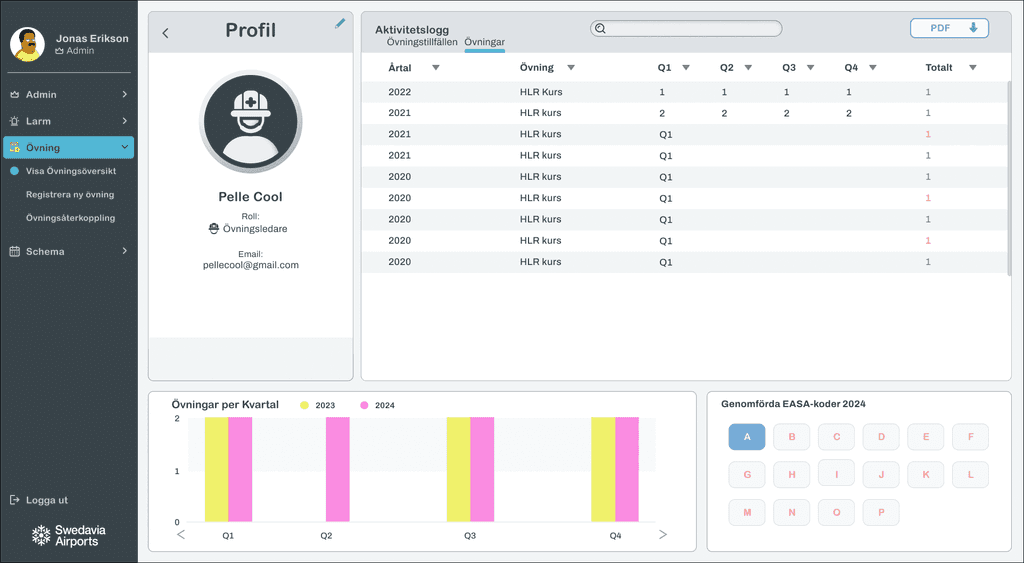Expand the Admin sidebar menu
1024x563 pixels.
tap(69, 95)
